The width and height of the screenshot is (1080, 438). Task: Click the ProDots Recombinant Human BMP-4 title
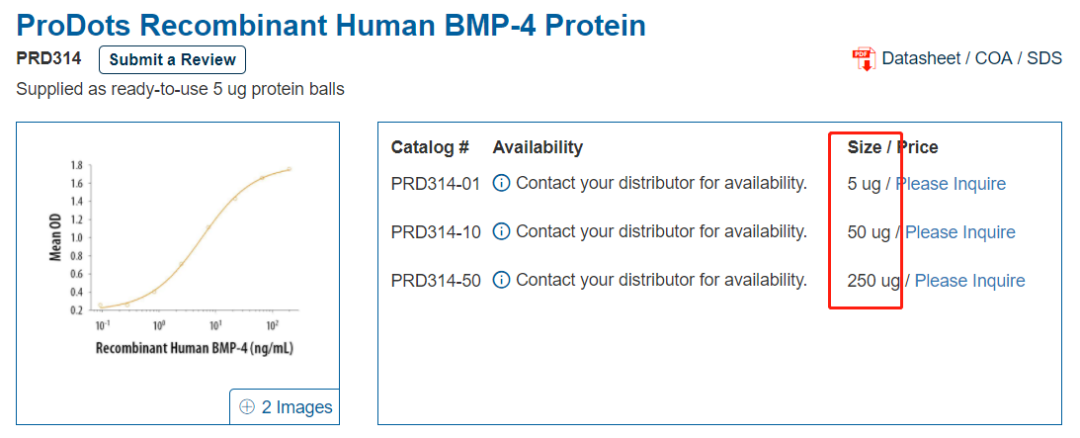[331, 24]
